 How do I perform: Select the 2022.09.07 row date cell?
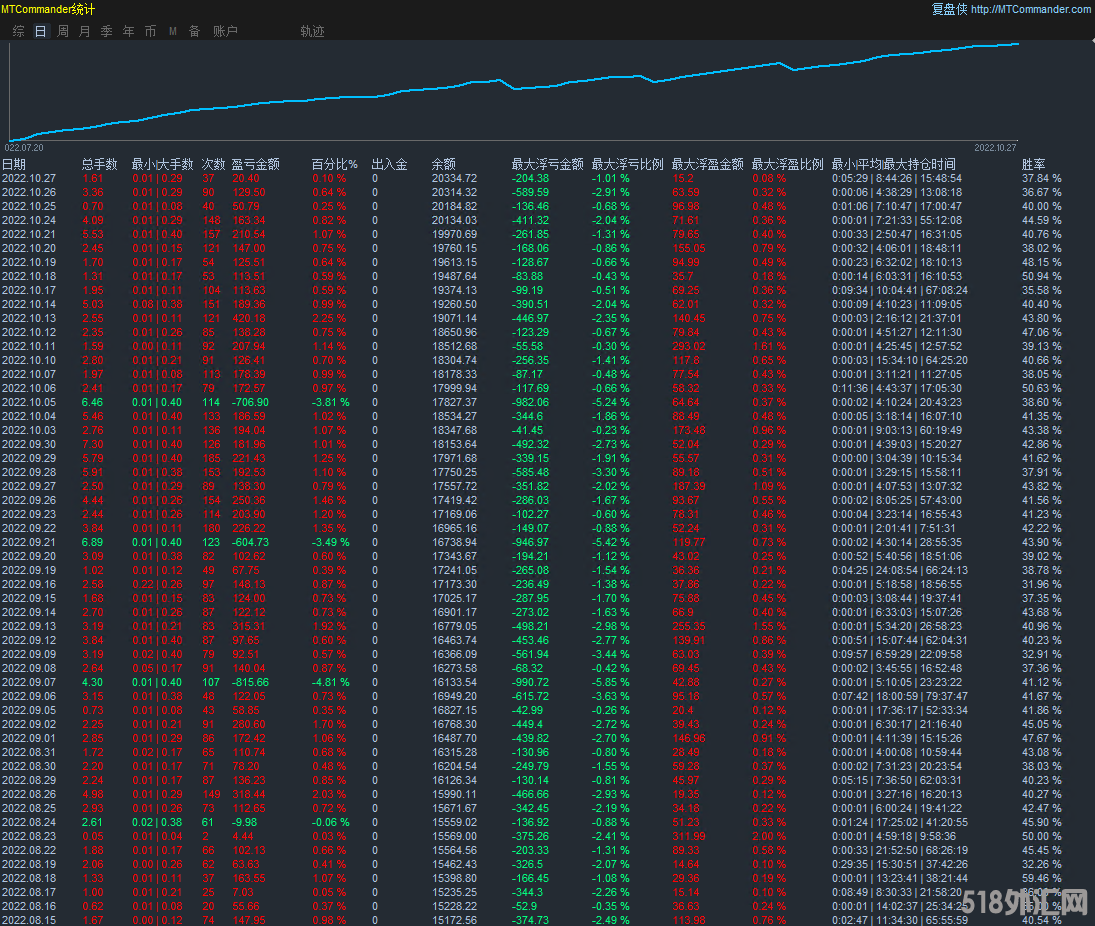coord(28,682)
